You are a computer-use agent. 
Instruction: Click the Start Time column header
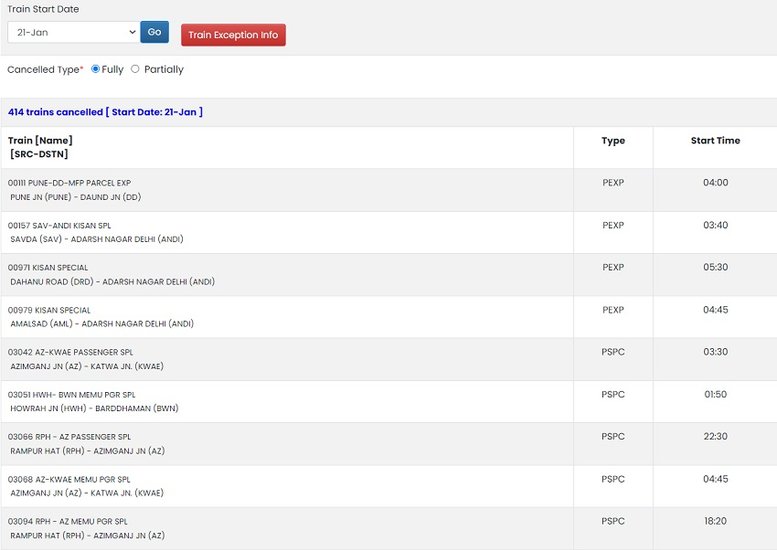pos(716,141)
